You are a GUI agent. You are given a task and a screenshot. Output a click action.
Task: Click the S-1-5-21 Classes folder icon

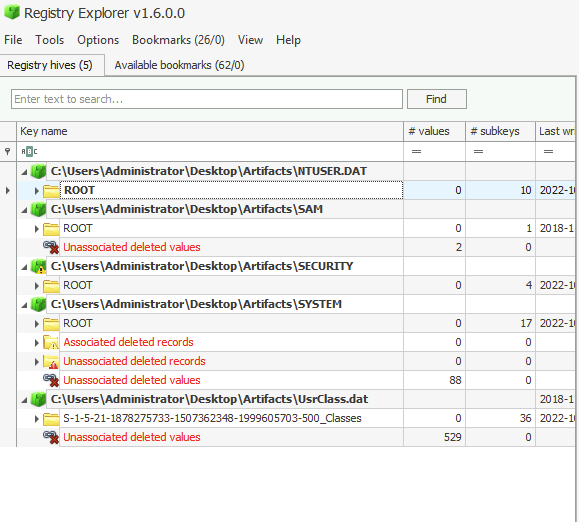[51, 419]
